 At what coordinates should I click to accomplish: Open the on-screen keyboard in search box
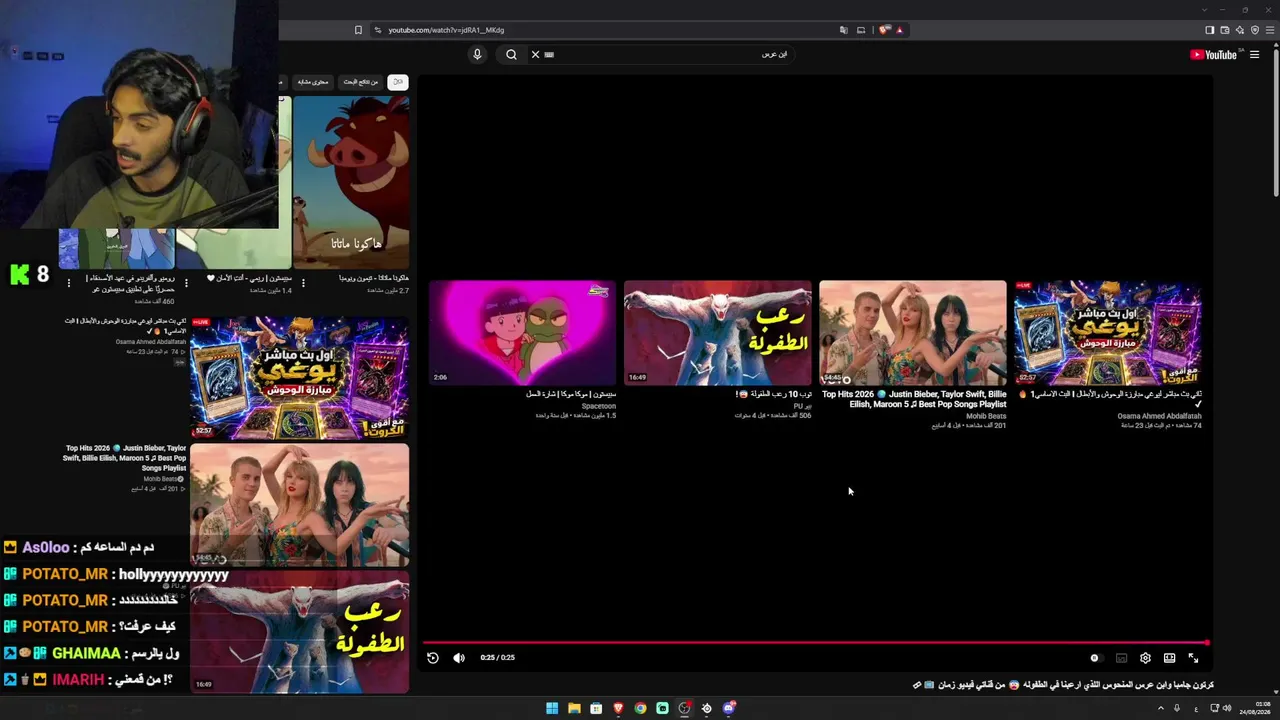tap(549, 54)
